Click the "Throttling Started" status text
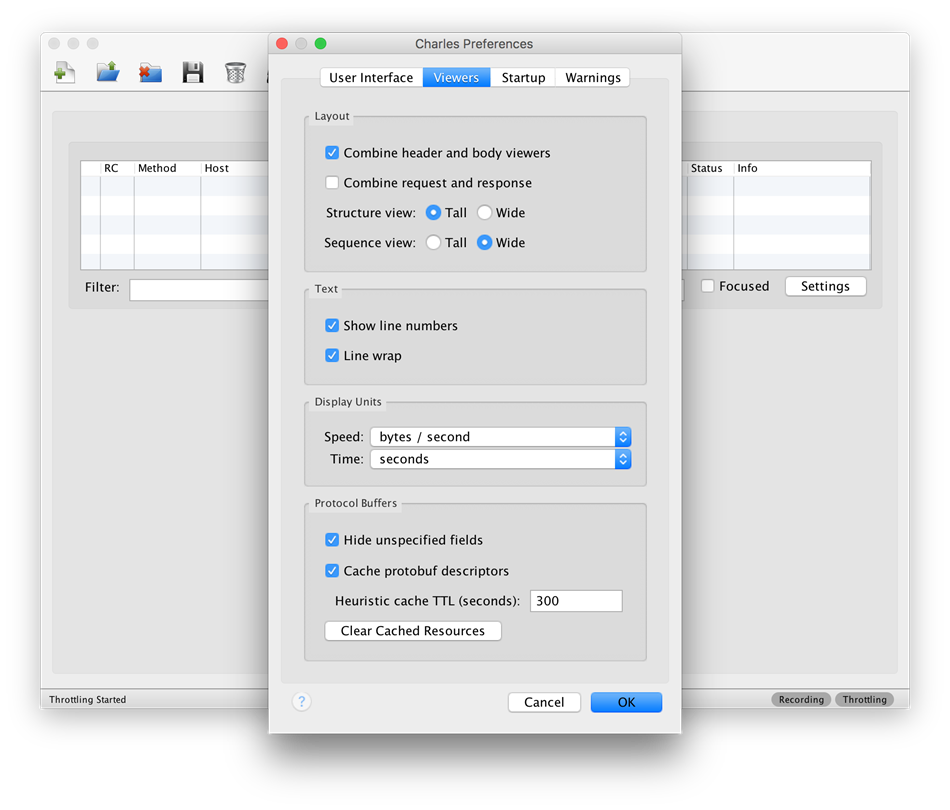Image resolution: width=950 pixels, height=810 pixels. tap(88, 700)
